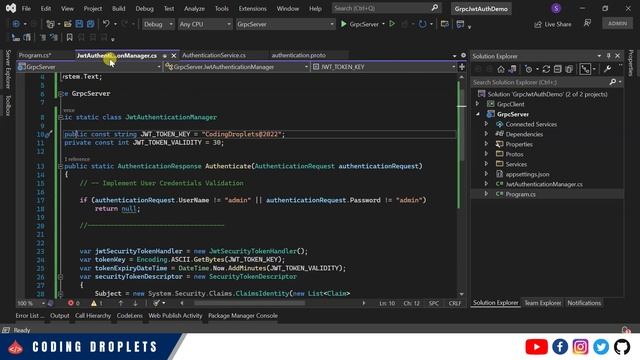This screenshot has height=360, width=640.
Task: Click the Undo arrow icon
Action: coord(106,24)
